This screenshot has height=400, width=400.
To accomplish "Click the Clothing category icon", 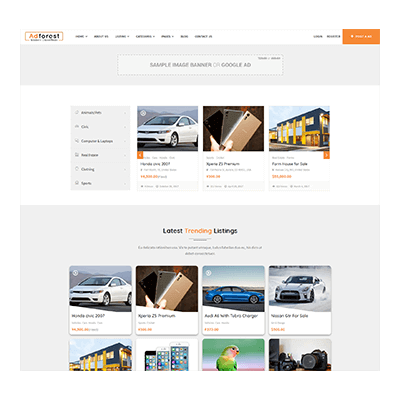I will (77, 169).
